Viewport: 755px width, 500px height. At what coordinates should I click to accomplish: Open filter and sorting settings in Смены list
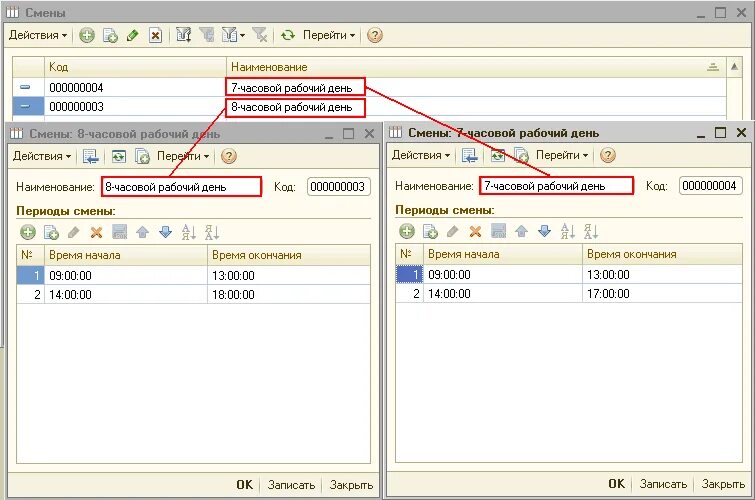[183, 35]
